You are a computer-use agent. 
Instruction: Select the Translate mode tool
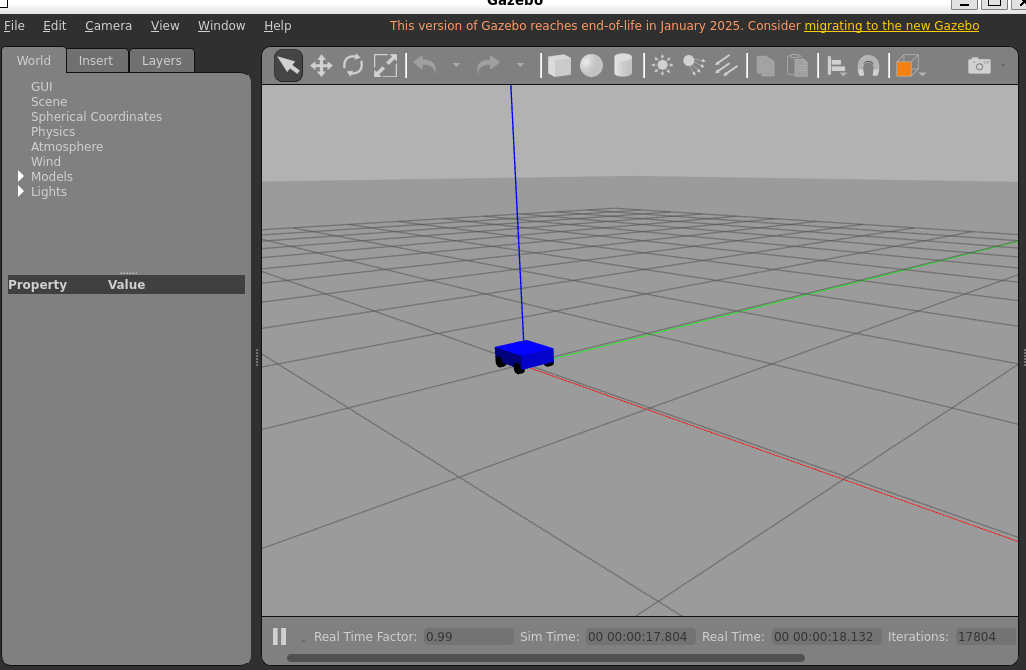[x=321, y=66]
